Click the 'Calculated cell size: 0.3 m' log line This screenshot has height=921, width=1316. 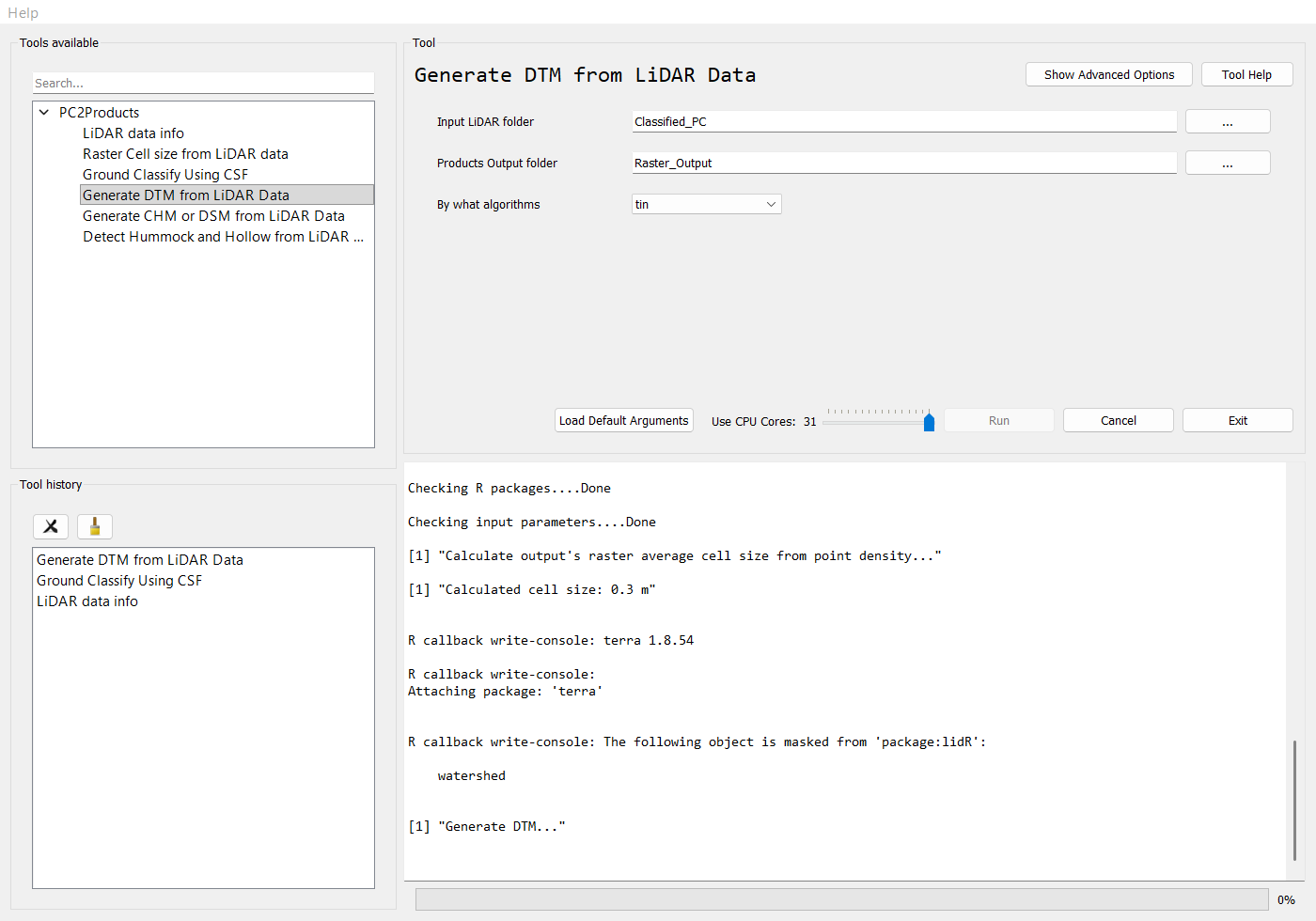532,590
